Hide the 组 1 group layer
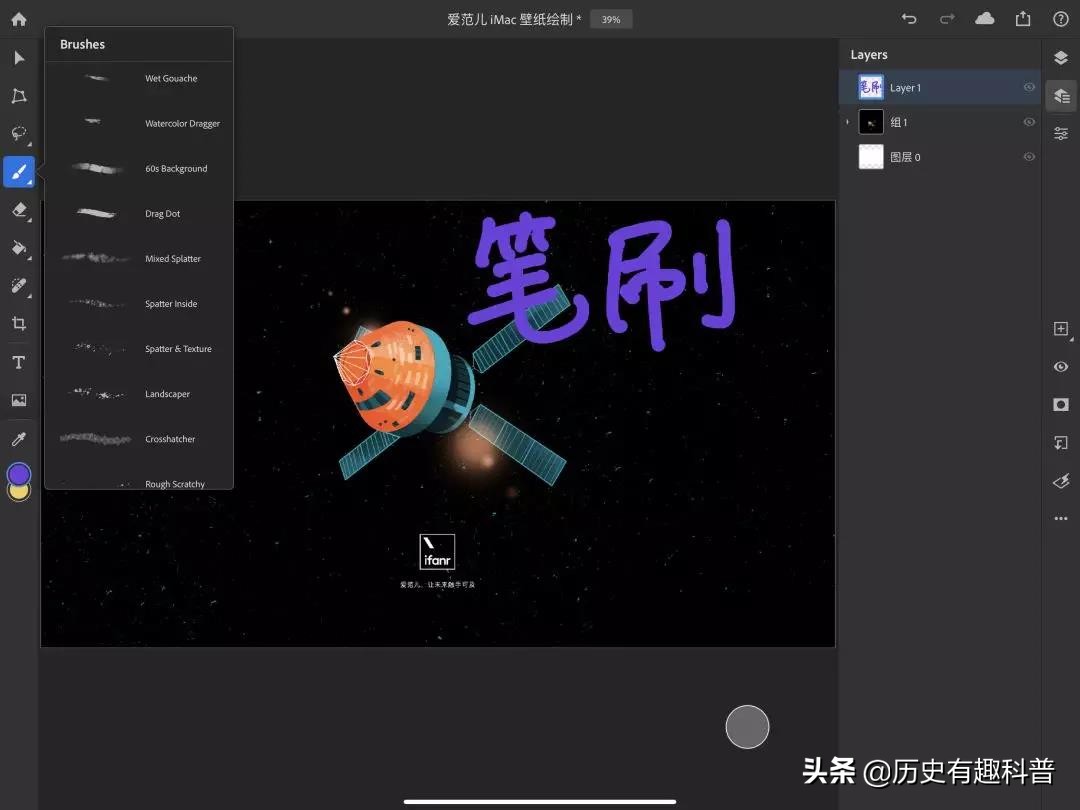This screenshot has width=1080, height=810. tap(1029, 122)
